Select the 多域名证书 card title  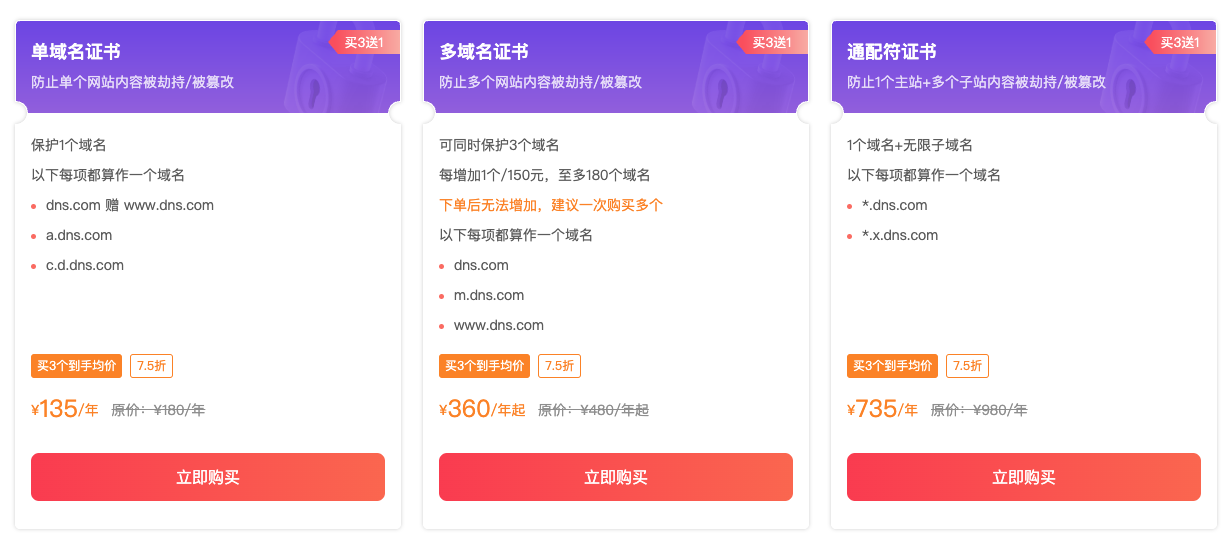point(484,52)
